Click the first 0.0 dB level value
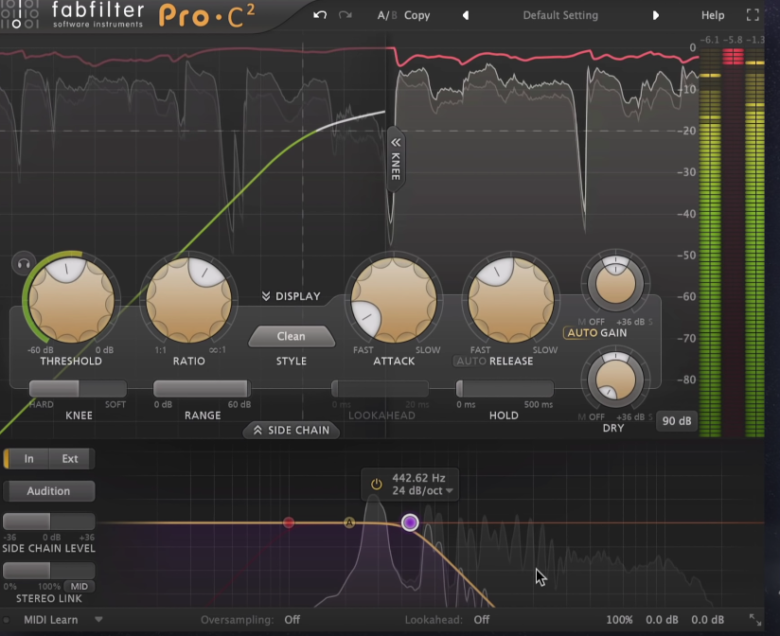The image size is (780, 636). [662, 620]
